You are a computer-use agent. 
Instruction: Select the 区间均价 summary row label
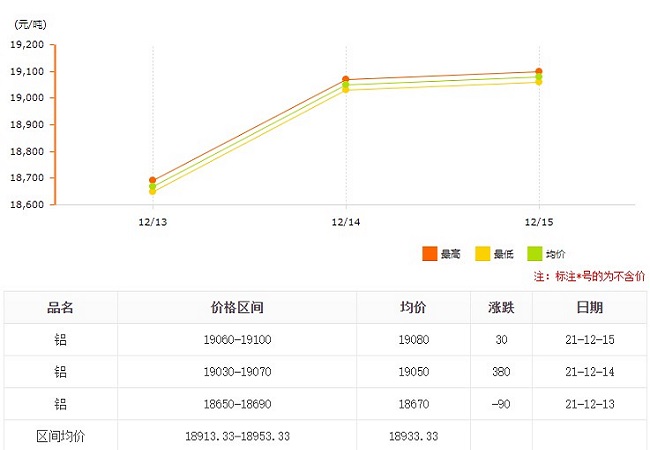click(x=61, y=436)
